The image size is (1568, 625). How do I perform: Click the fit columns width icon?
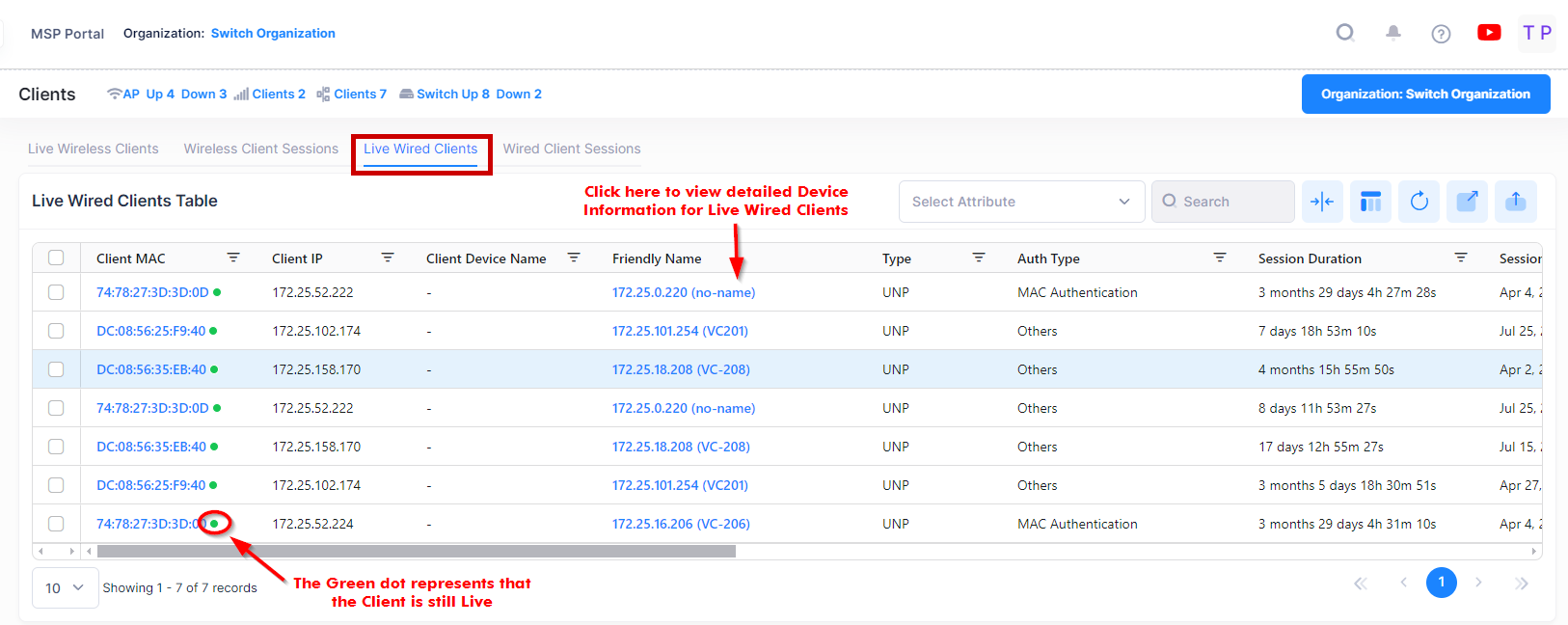pyautogui.click(x=1322, y=202)
